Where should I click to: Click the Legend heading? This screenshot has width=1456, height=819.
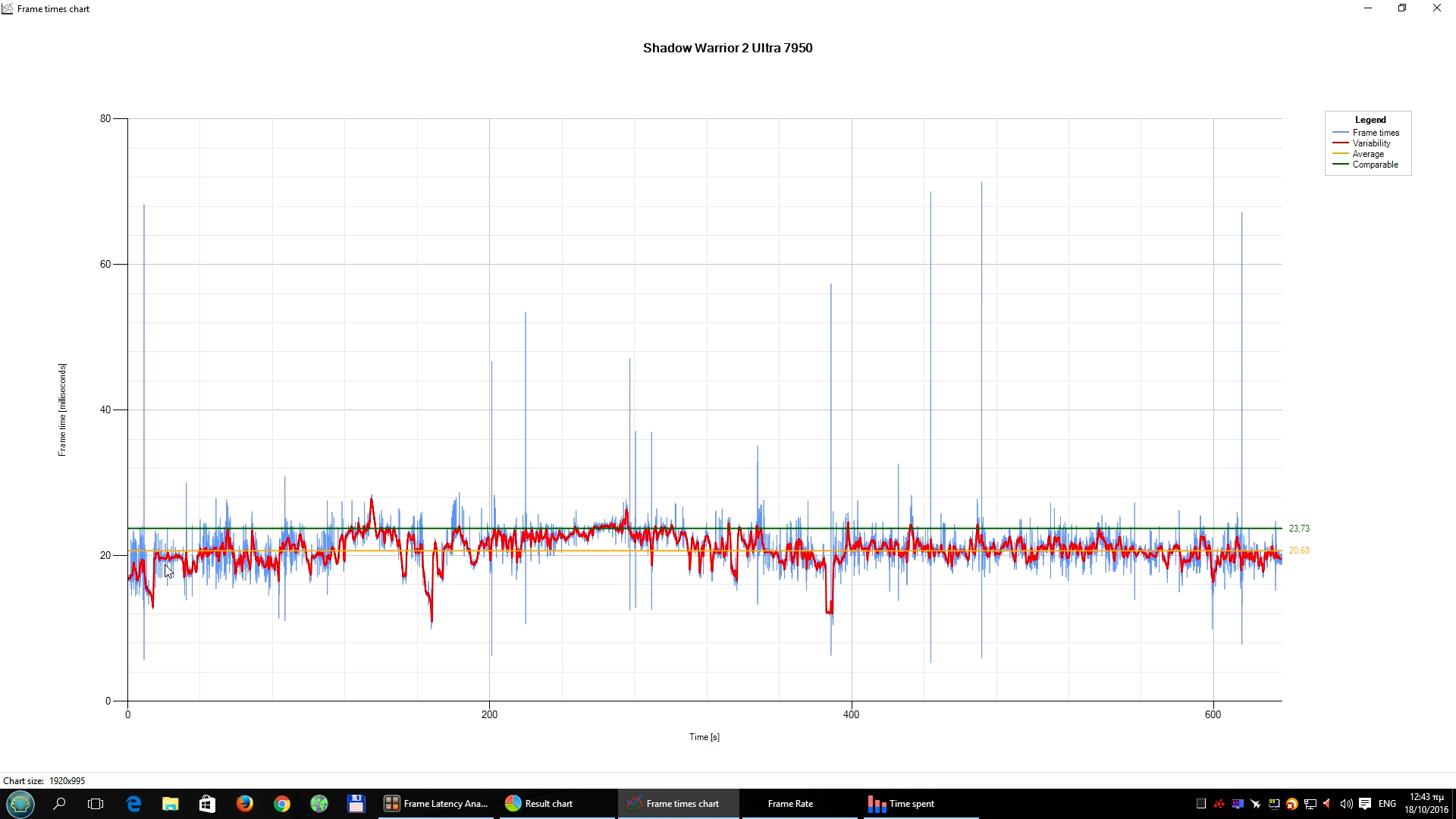click(x=1370, y=120)
